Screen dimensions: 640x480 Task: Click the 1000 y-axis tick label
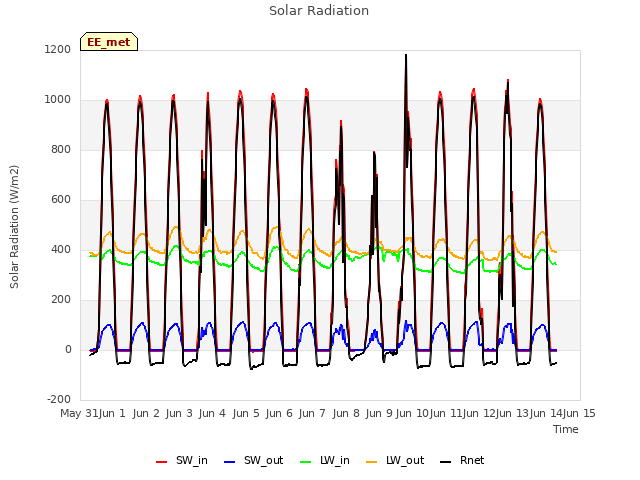click(x=58, y=100)
